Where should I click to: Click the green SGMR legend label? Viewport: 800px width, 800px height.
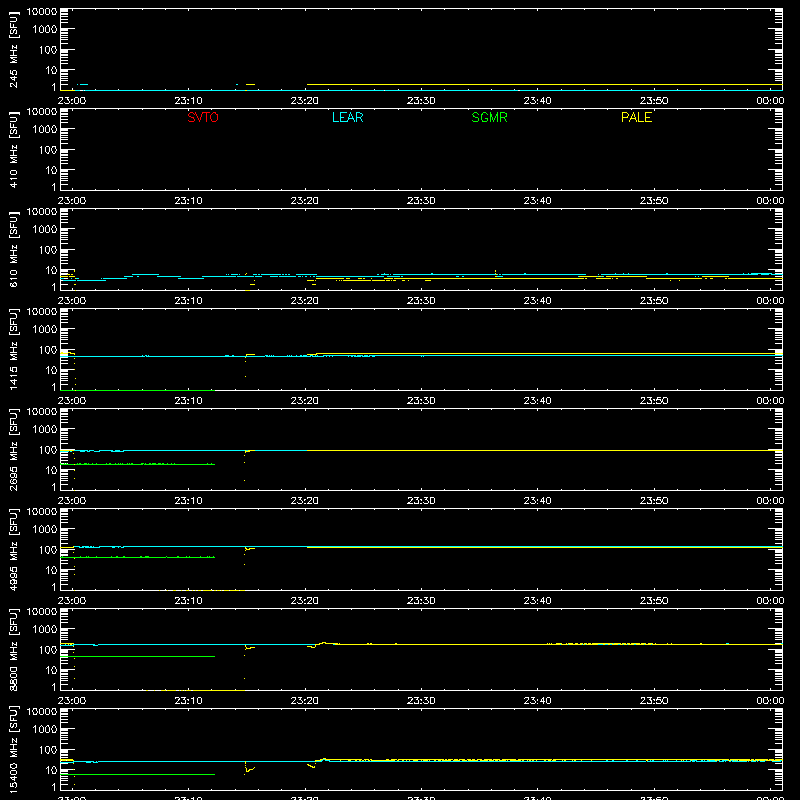(489, 117)
